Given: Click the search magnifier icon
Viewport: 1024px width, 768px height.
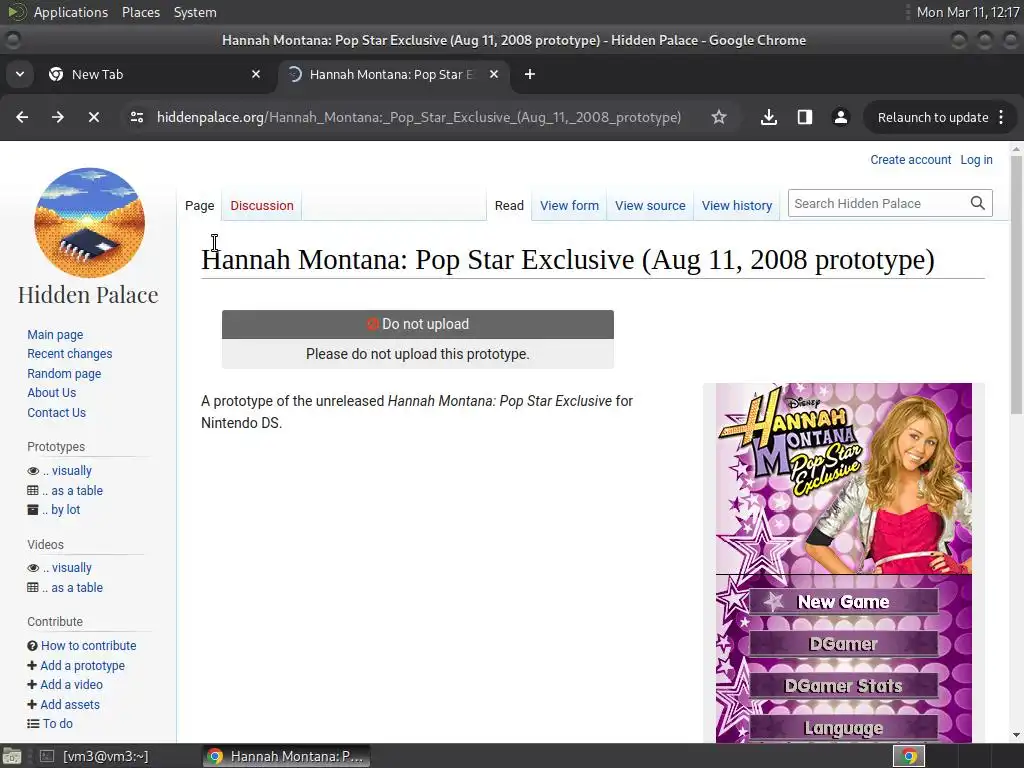Looking at the screenshot, I should pyautogui.click(x=978, y=204).
